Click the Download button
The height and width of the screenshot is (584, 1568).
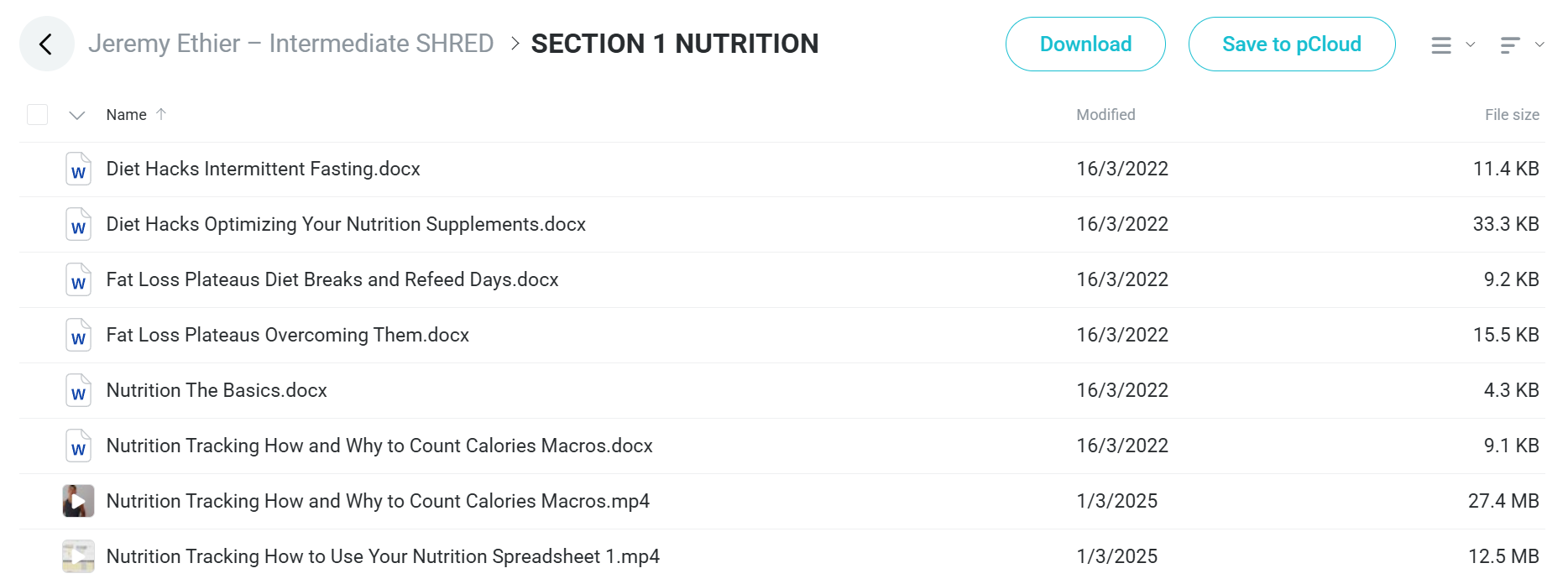pyautogui.click(x=1085, y=44)
